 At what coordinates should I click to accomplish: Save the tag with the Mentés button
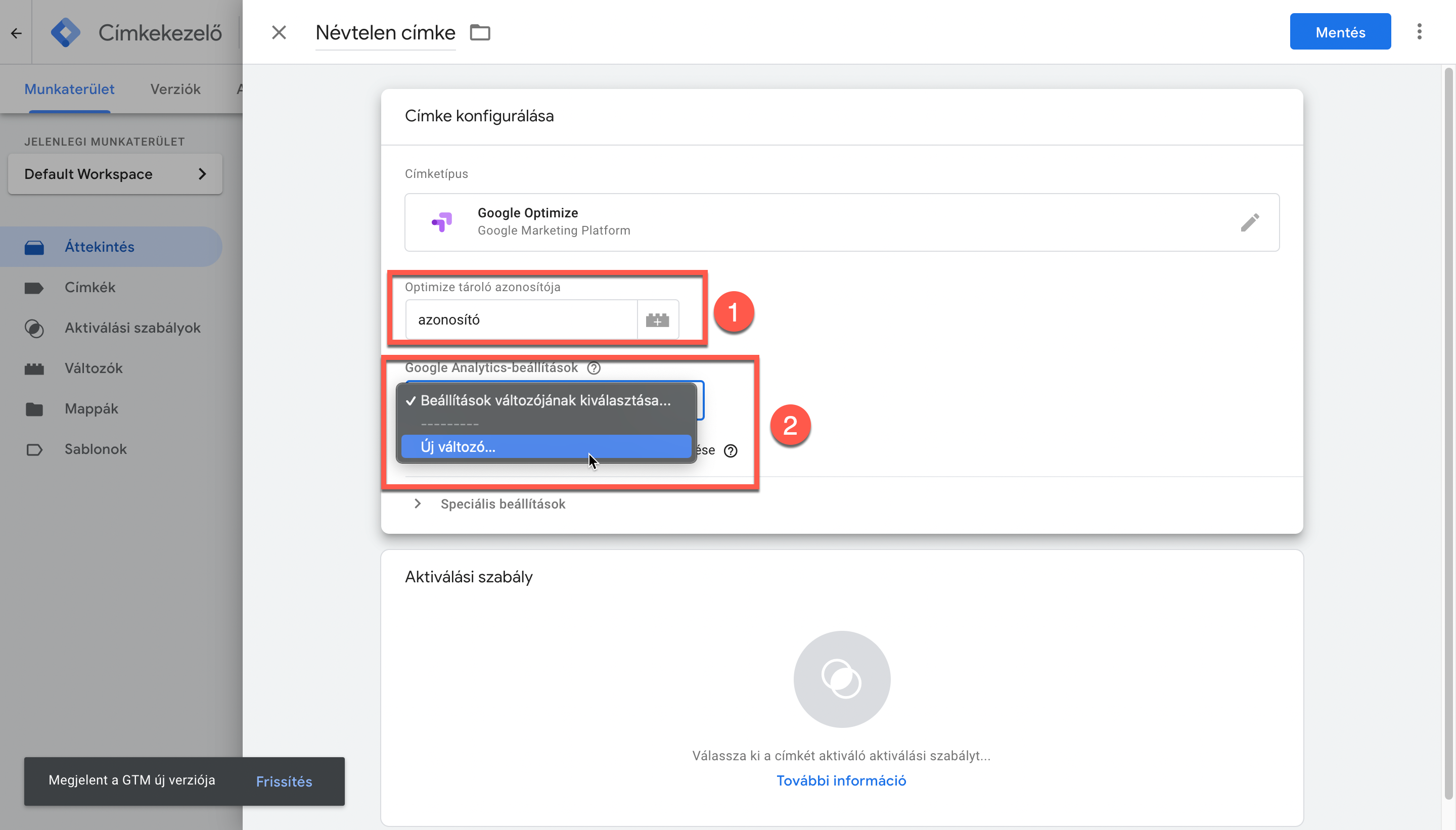tap(1340, 32)
